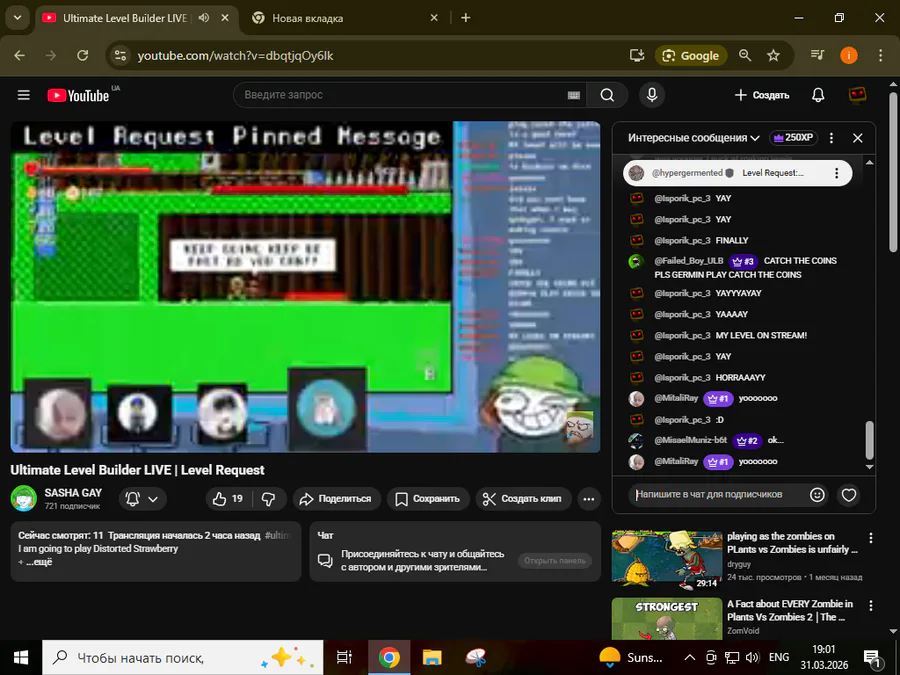The image size is (900, 675).
Task: Open the notifications bell
Action: tap(818, 95)
